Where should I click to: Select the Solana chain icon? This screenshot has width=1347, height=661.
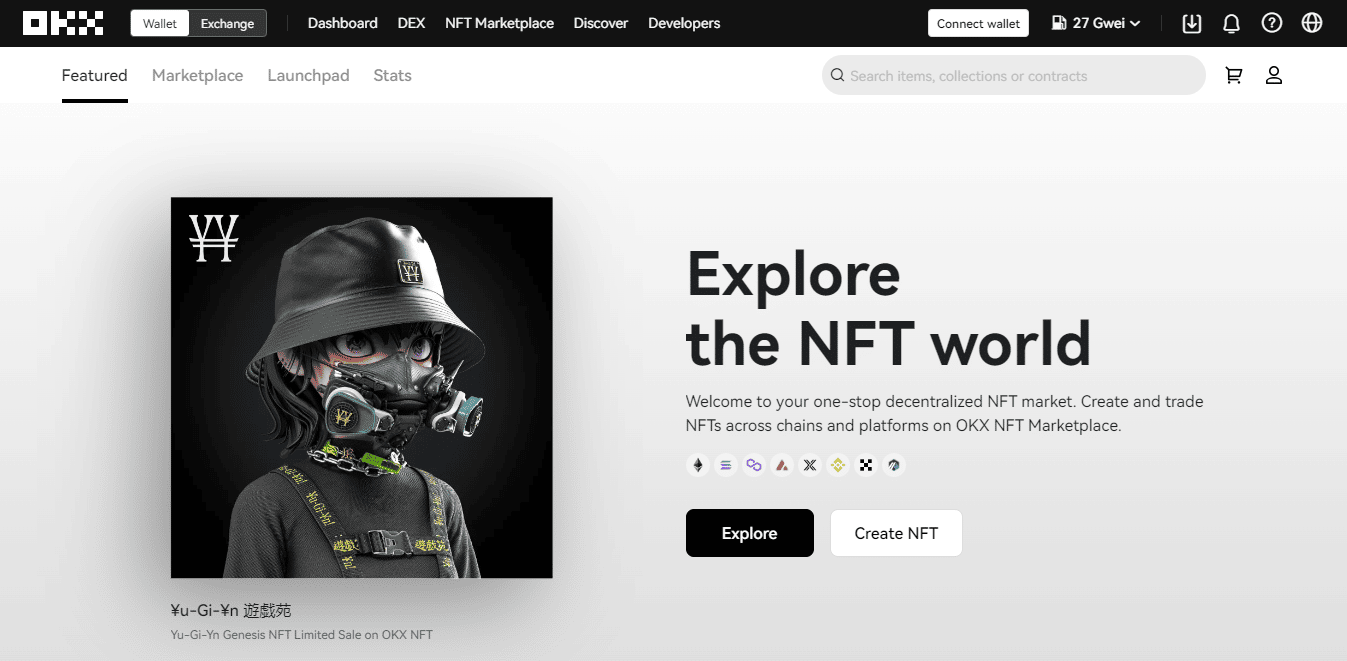tap(726, 465)
